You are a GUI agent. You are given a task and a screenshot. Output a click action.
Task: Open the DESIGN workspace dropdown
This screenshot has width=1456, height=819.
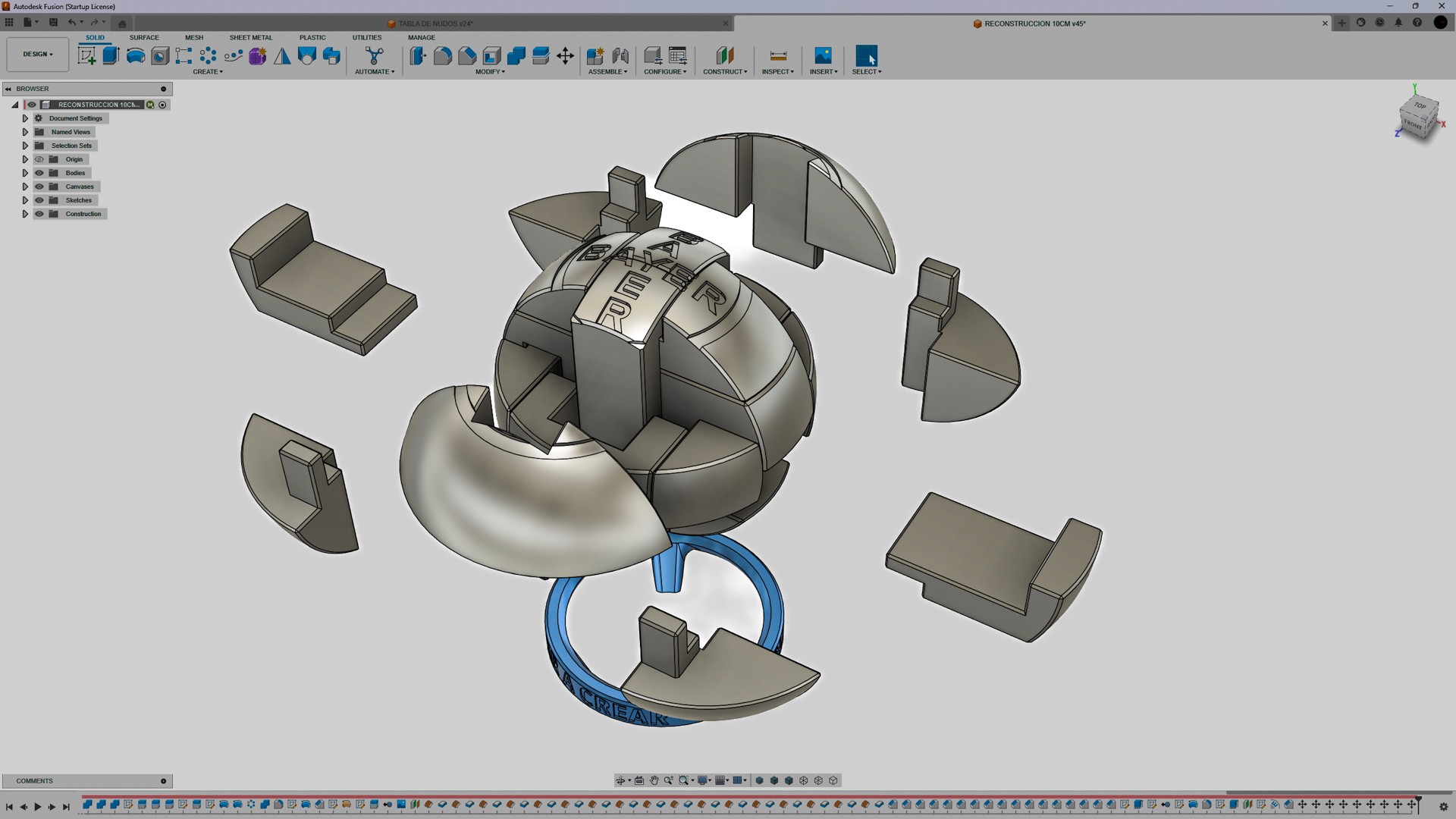(37, 55)
